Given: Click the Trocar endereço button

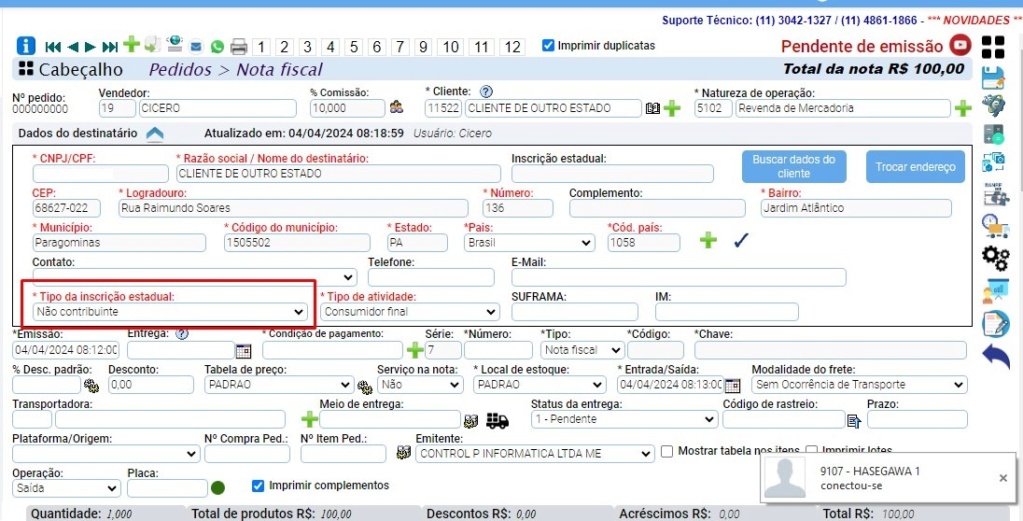Looking at the screenshot, I should (x=915, y=166).
